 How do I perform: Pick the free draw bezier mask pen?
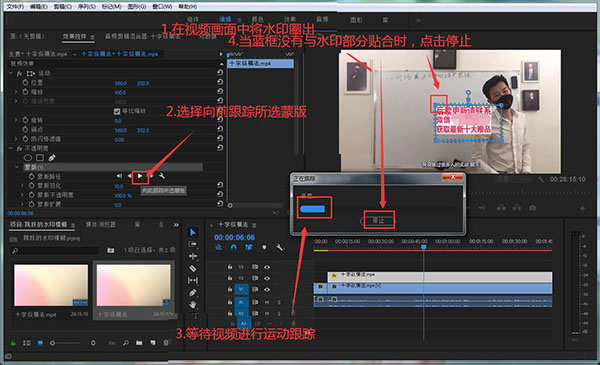click(52, 158)
